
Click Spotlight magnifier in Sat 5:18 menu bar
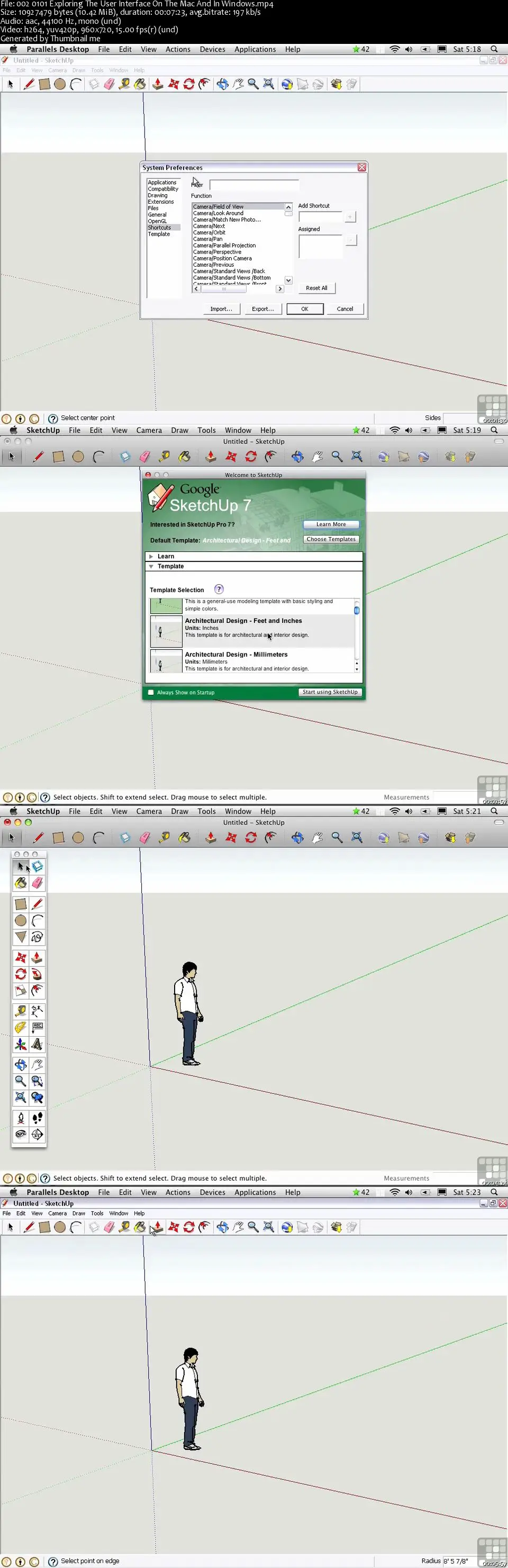pos(494,49)
